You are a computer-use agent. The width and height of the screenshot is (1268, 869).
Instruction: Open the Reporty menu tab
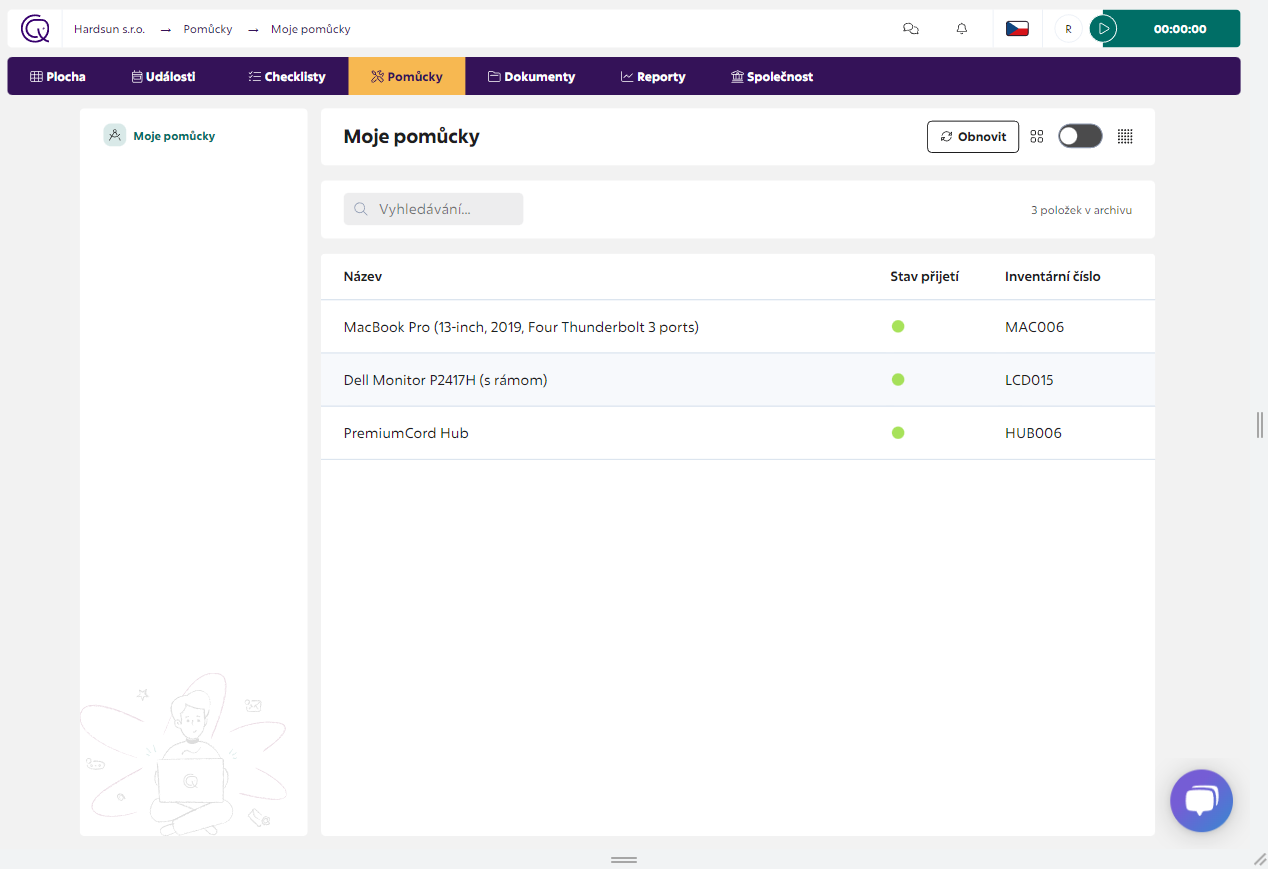point(653,76)
